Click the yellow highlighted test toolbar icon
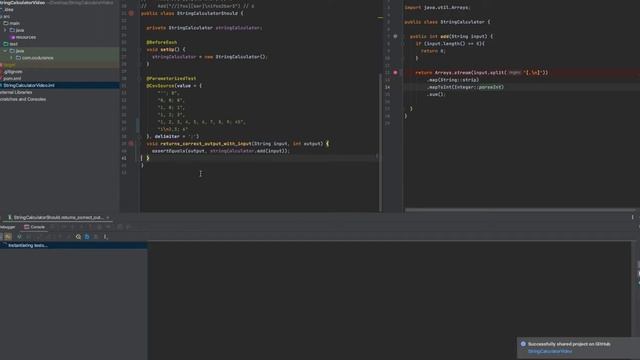 click(8, 237)
